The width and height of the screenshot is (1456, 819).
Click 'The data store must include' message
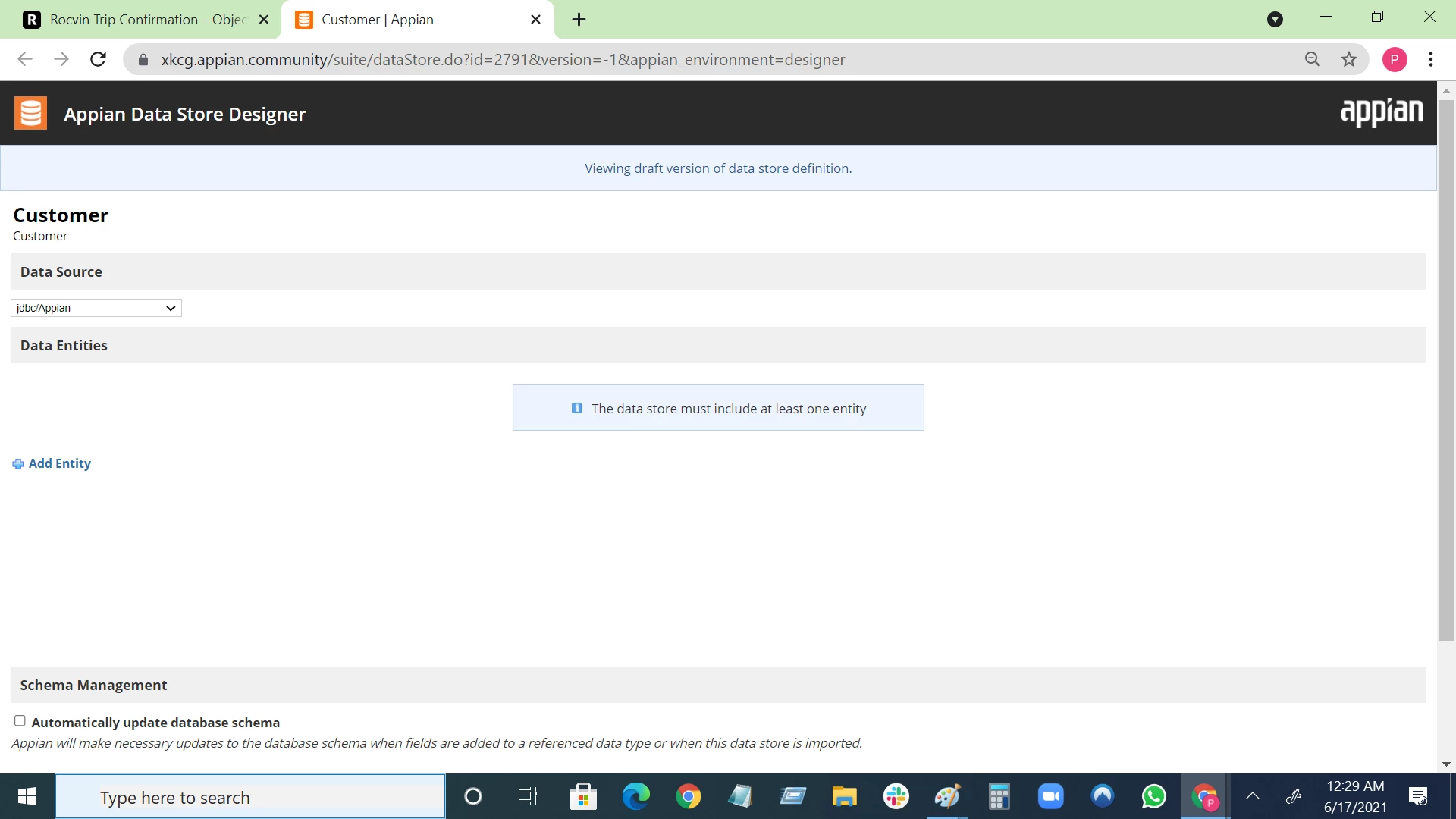729,409
